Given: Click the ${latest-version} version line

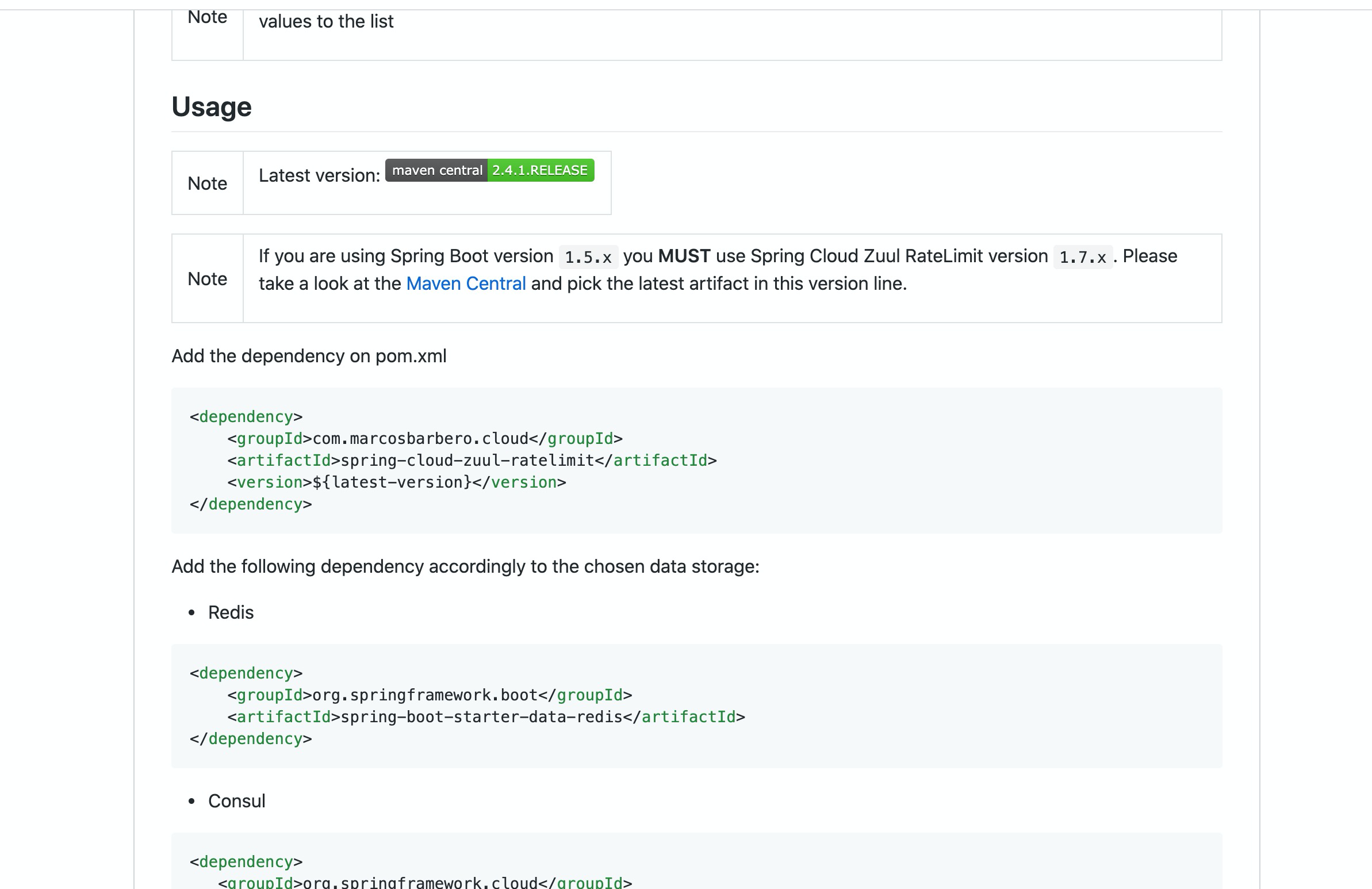Looking at the screenshot, I should 397,482.
